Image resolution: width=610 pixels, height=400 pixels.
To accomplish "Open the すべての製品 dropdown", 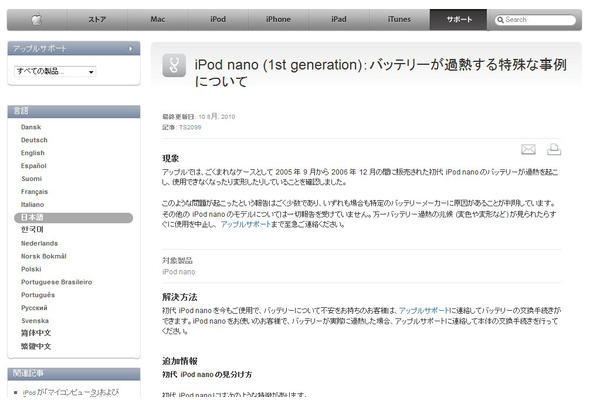I will 55,71.
